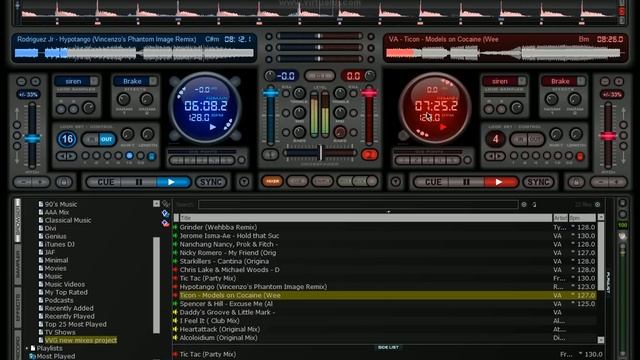Open the left deck Brake effect dropdown
640x360 pixels.
pyautogui.click(x=153, y=81)
